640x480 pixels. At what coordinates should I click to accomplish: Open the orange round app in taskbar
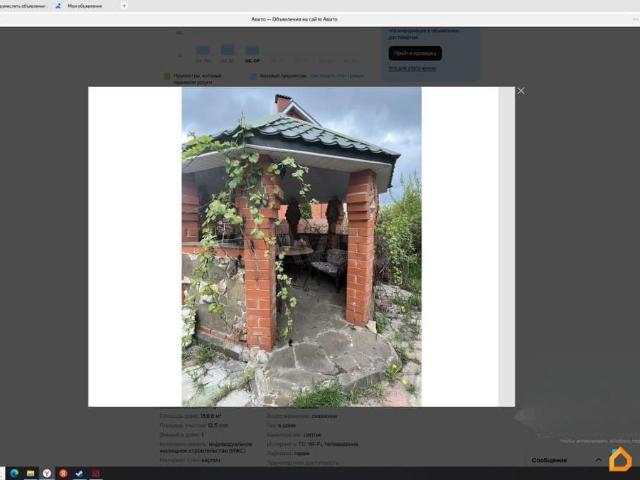click(63, 473)
